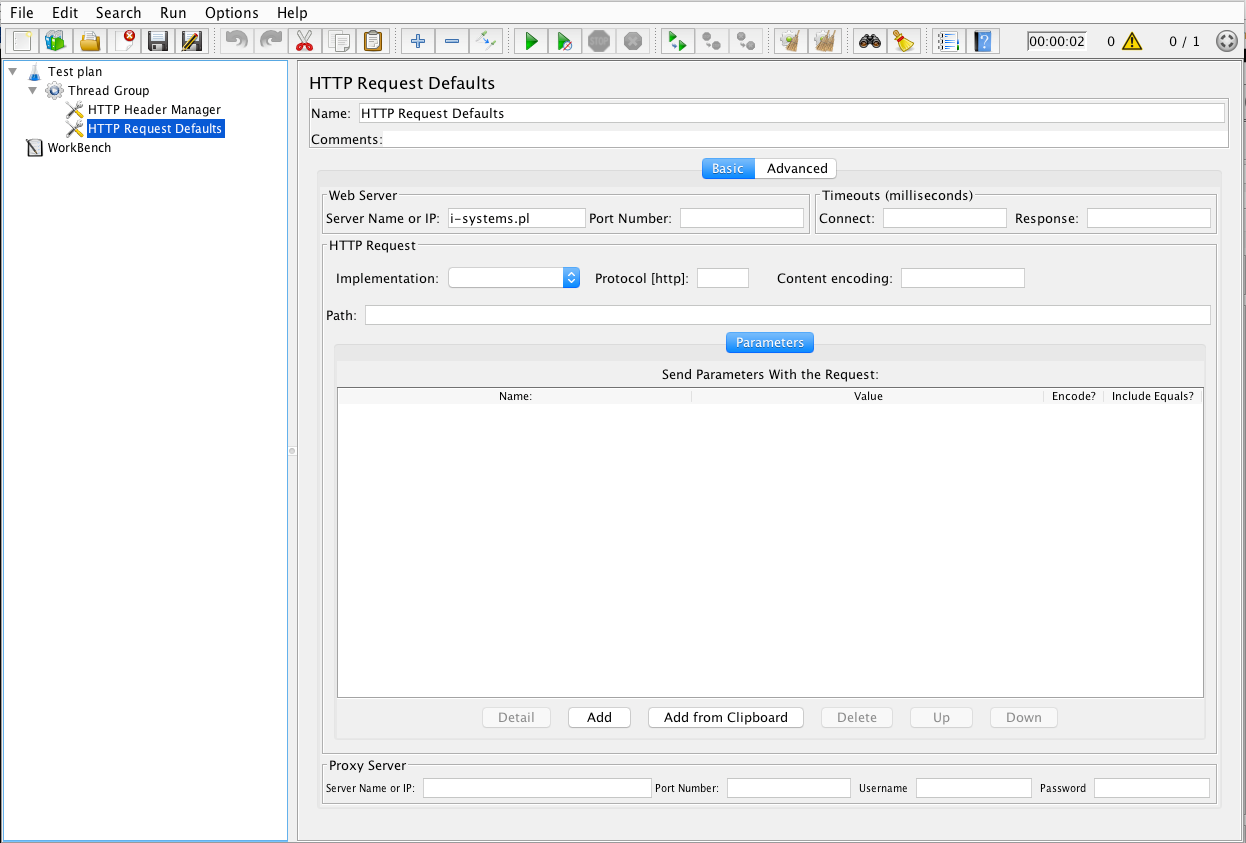The width and height of the screenshot is (1246, 843).
Task: Click the Open file folder icon
Action: pos(90,41)
